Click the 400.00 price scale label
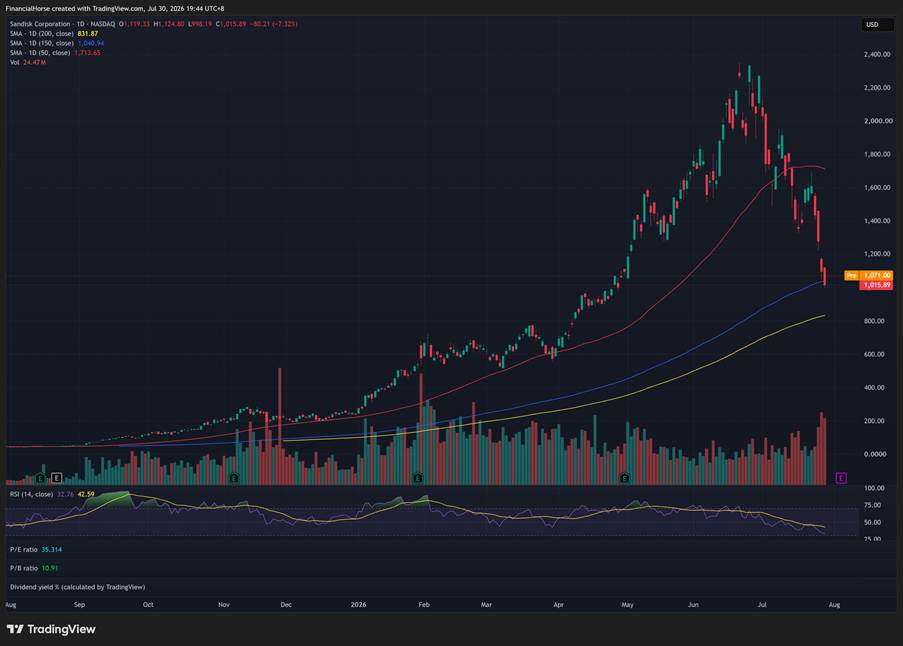Viewport: 903px width, 646px height. (x=874, y=387)
